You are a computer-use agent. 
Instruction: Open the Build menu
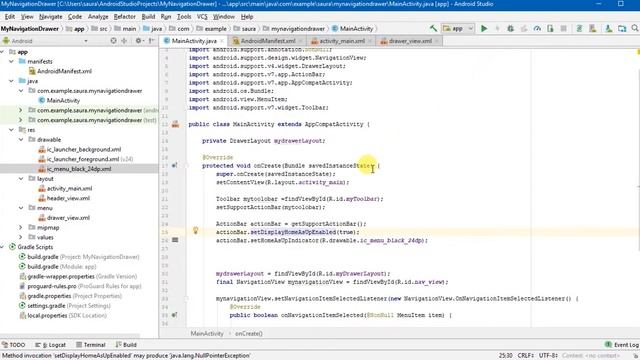(148, 17)
